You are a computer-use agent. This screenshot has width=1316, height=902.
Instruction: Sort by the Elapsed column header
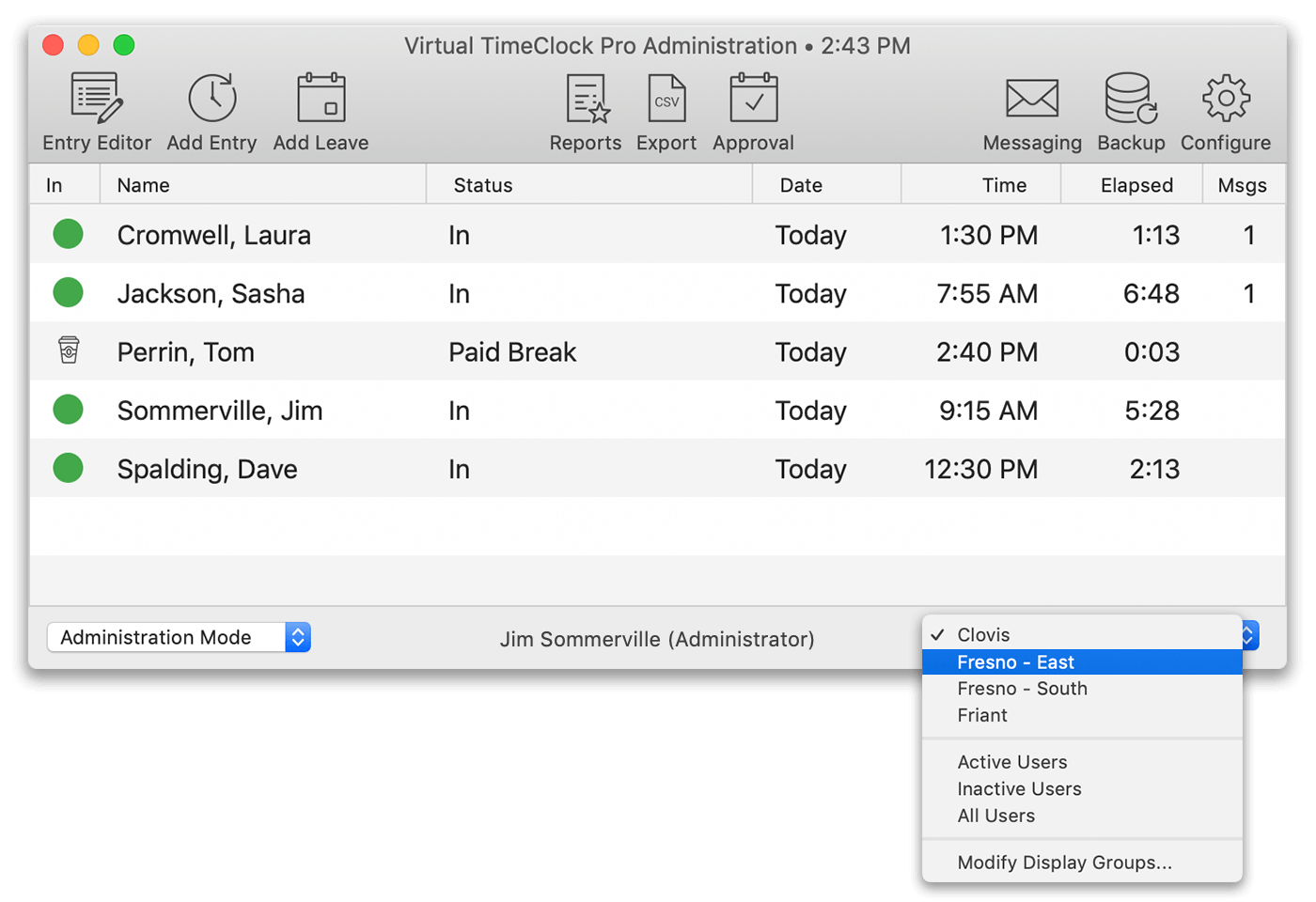click(1133, 185)
